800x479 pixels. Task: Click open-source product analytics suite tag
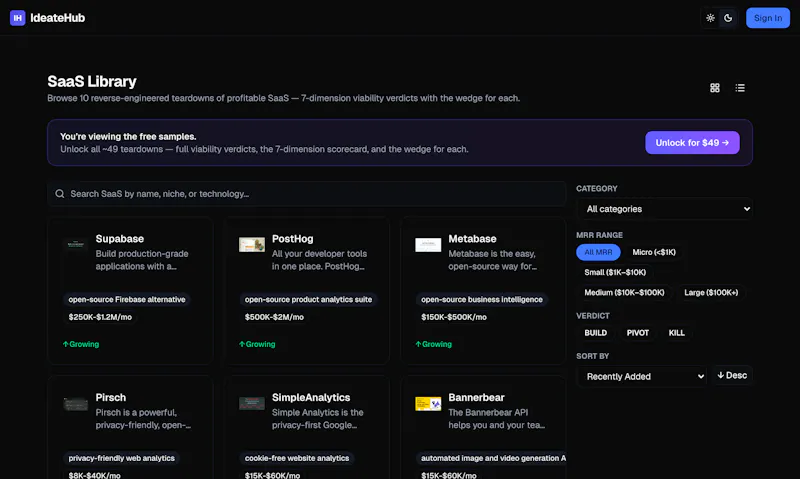308,299
